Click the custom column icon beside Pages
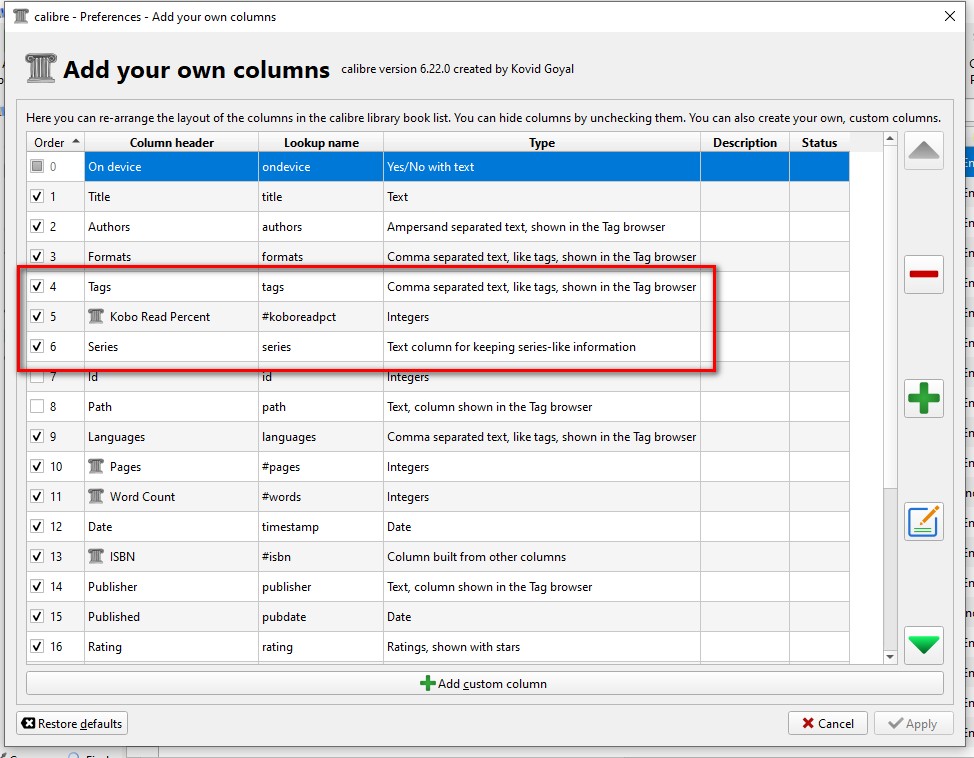 (x=96, y=466)
